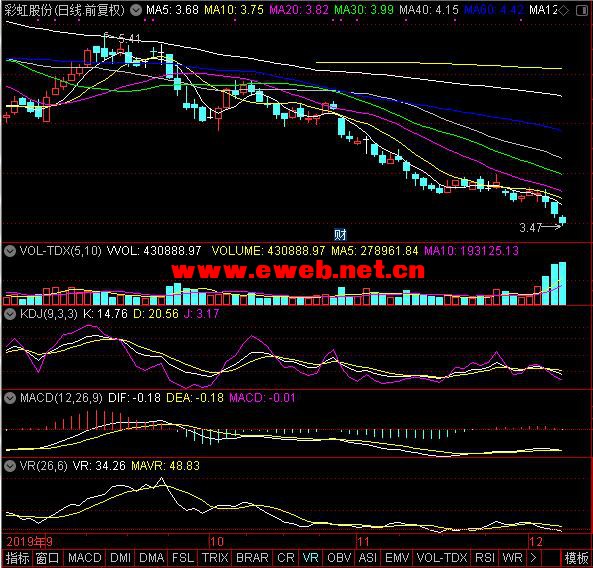Click the 模板 button at bottom right

576,558
